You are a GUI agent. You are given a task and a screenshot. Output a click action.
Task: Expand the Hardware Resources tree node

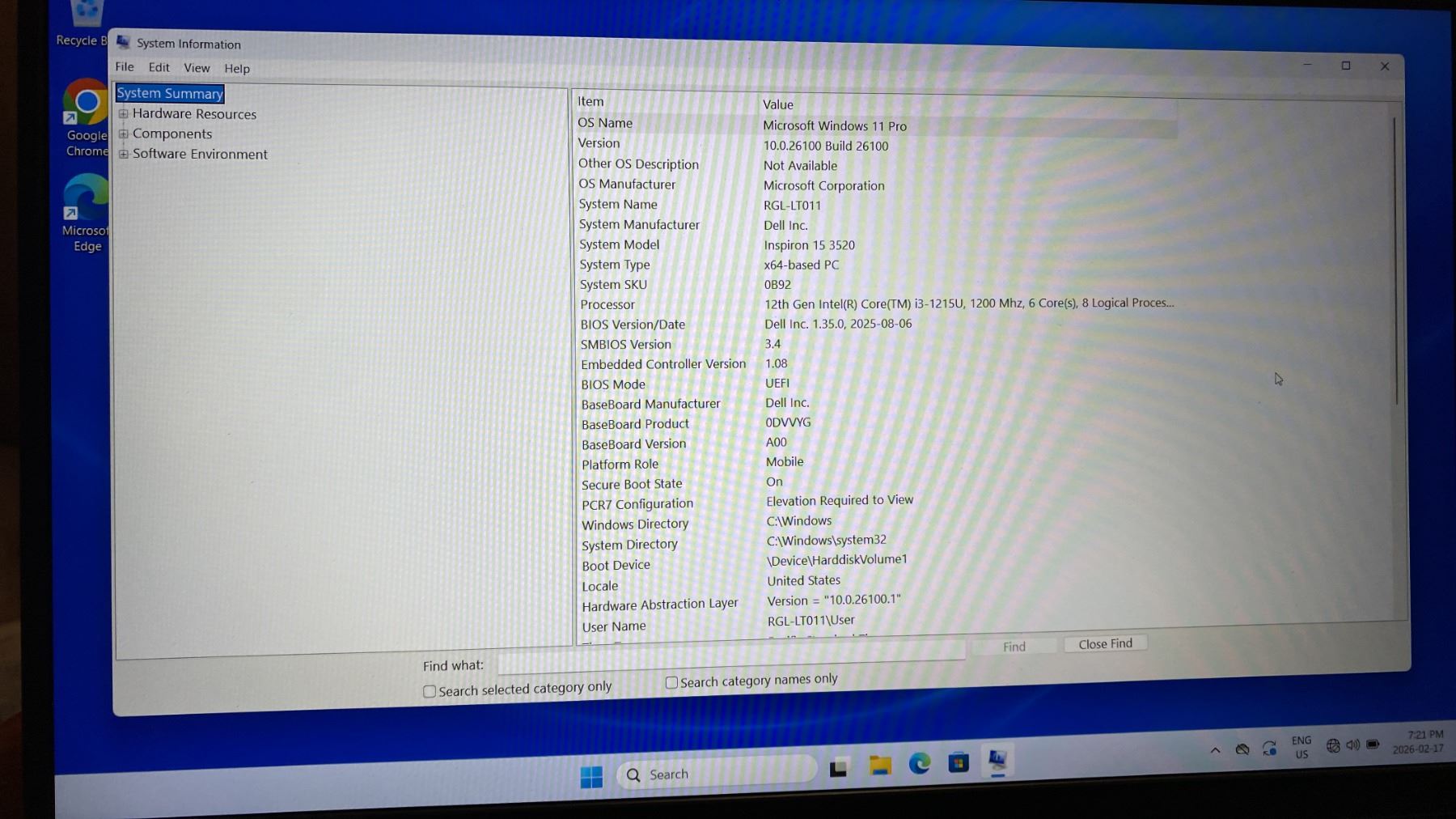click(x=124, y=113)
